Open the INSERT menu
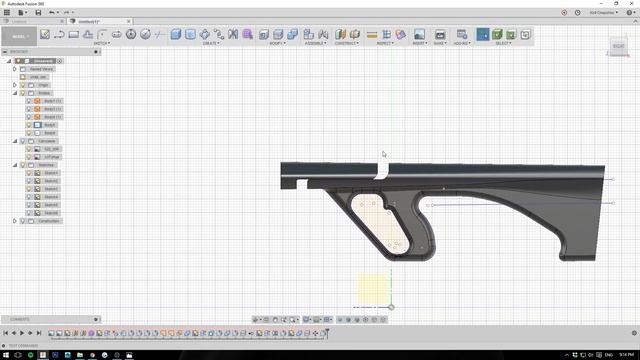Viewport: 640px width, 360px height. click(x=419, y=43)
